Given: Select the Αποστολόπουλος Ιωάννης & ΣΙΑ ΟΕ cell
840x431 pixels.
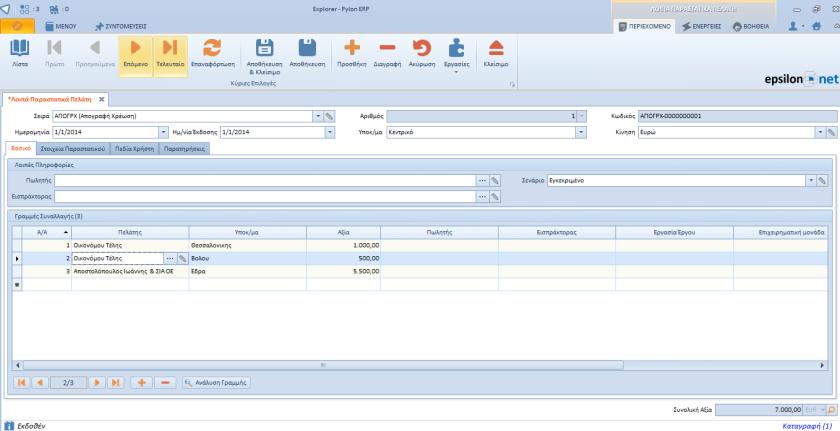Looking at the screenshot, I should (130, 271).
